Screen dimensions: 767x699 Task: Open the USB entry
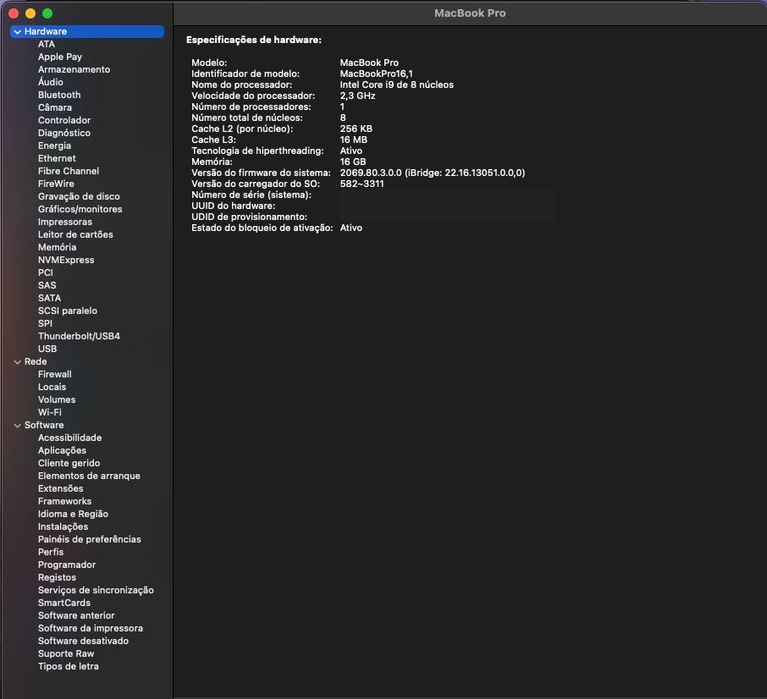pos(47,349)
